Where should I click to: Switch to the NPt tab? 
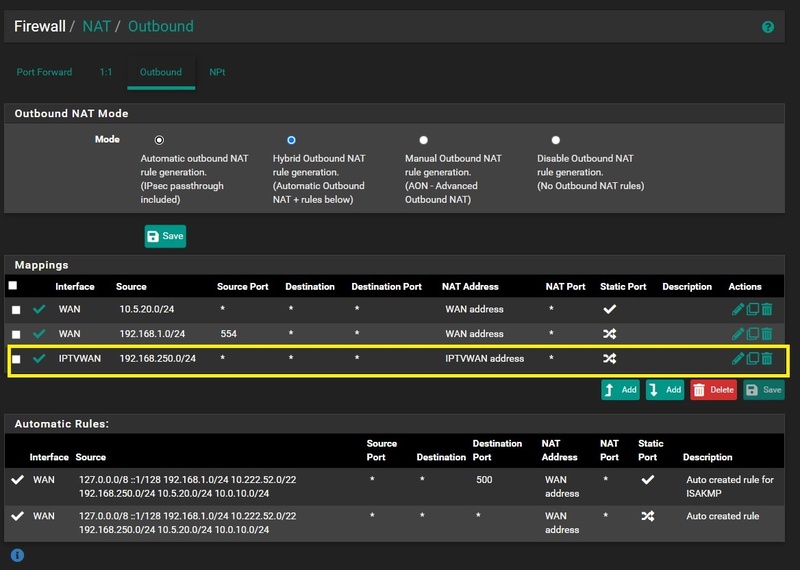click(x=217, y=72)
